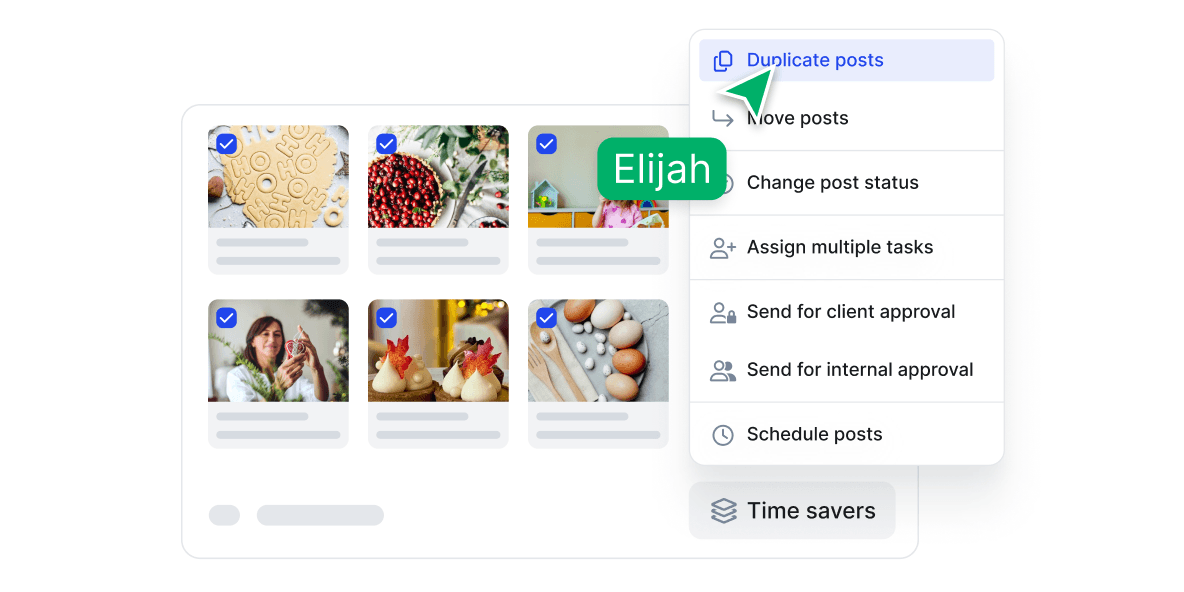Image resolution: width=1184 pixels, height=592 pixels.
Task: Choose Change post status option
Action: (x=832, y=183)
